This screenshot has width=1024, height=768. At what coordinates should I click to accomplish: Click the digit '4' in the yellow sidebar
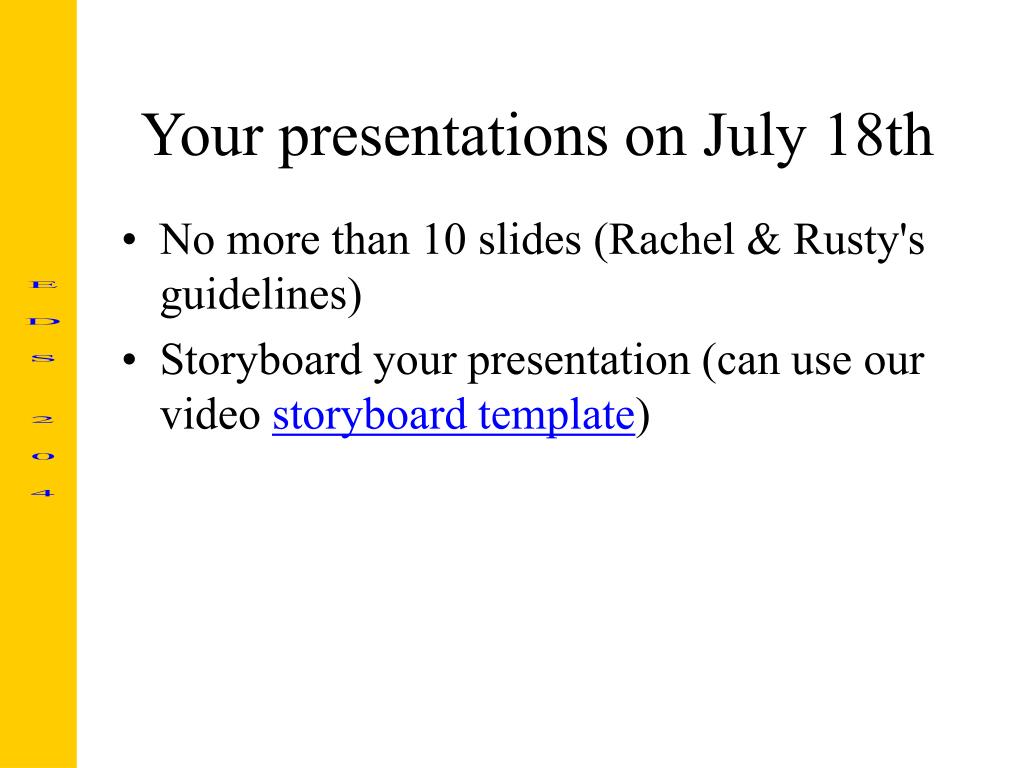tap(43, 492)
